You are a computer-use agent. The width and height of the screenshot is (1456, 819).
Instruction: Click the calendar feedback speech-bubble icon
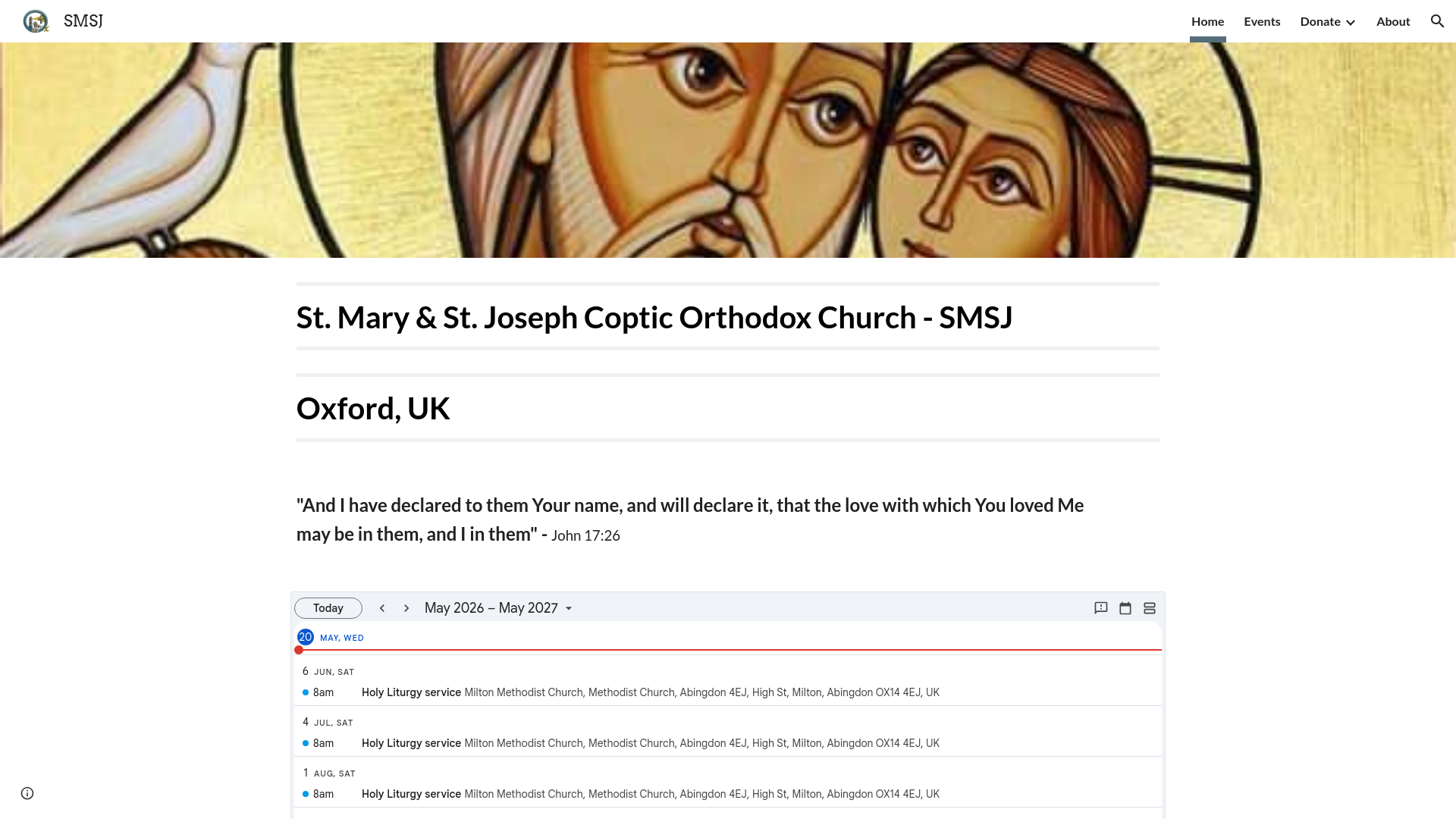[x=1101, y=608]
